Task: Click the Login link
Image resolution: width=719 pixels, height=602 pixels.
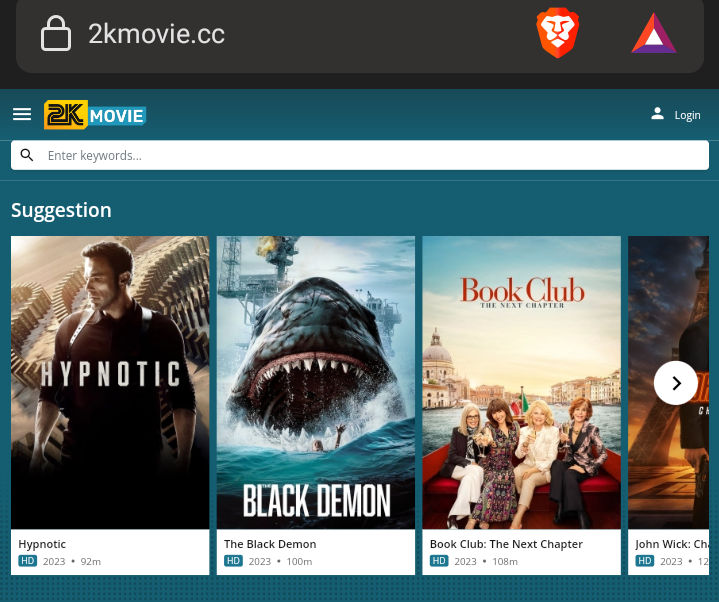Action: 687,115
